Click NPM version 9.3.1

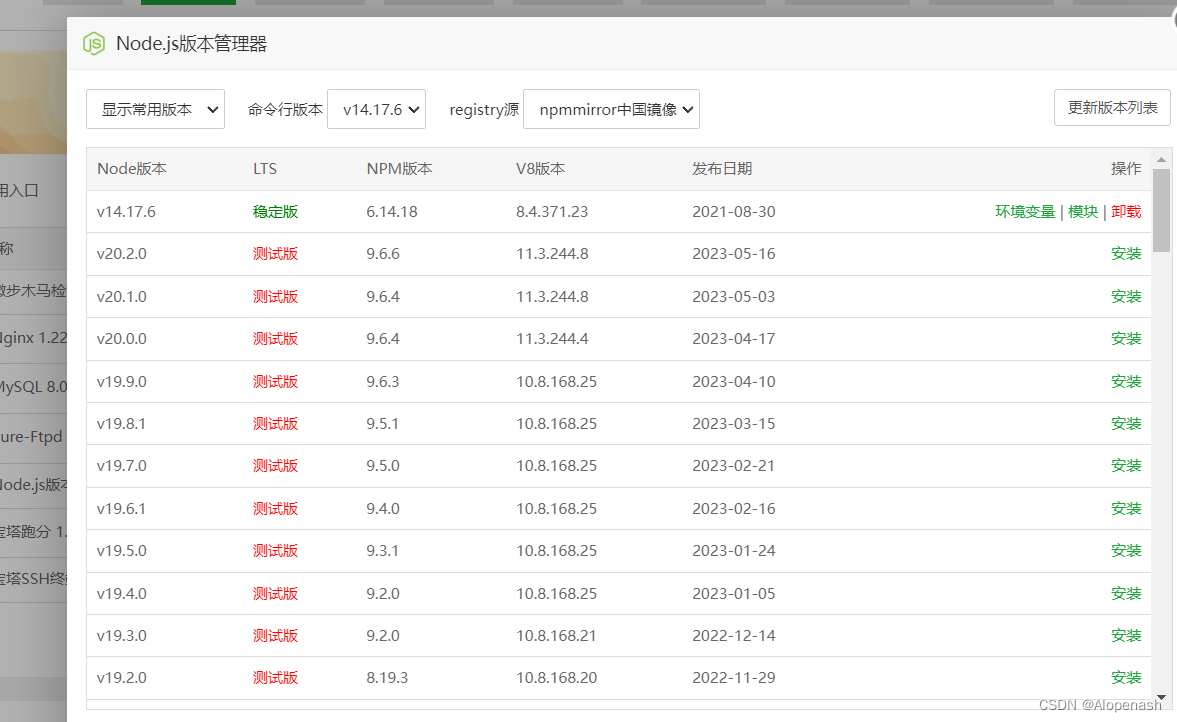pyautogui.click(x=383, y=550)
